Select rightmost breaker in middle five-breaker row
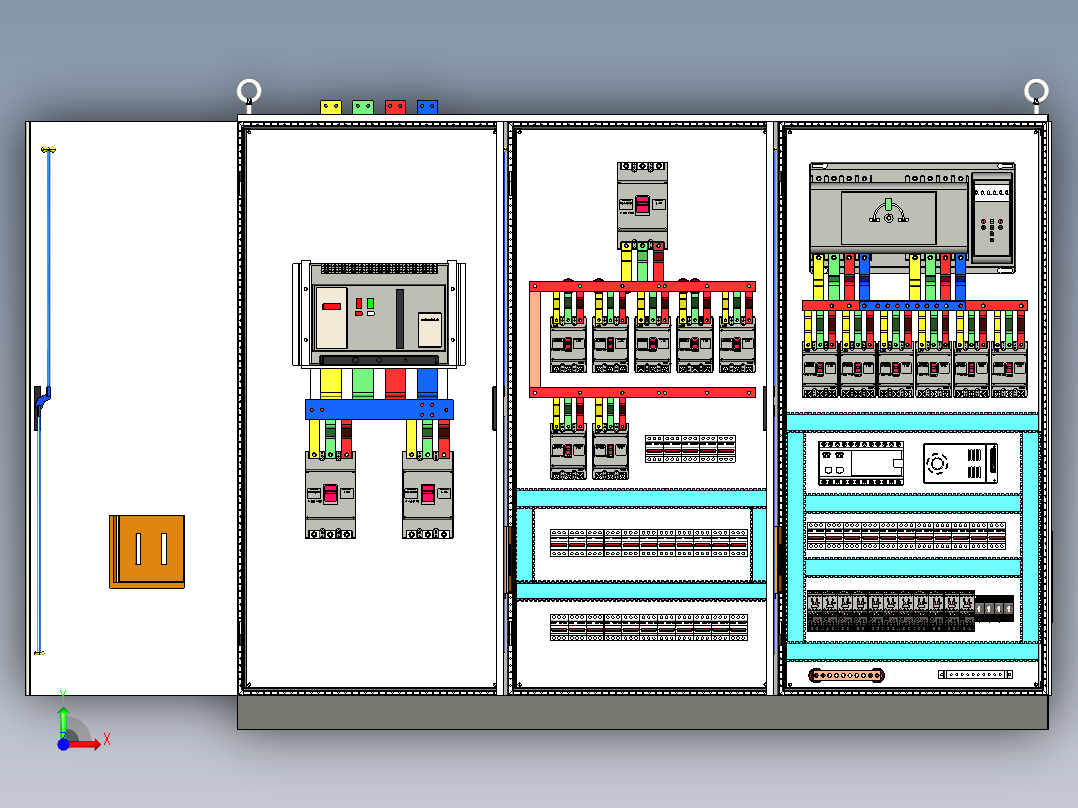Image resolution: width=1078 pixels, height=808 pixels. pos(737,345)
